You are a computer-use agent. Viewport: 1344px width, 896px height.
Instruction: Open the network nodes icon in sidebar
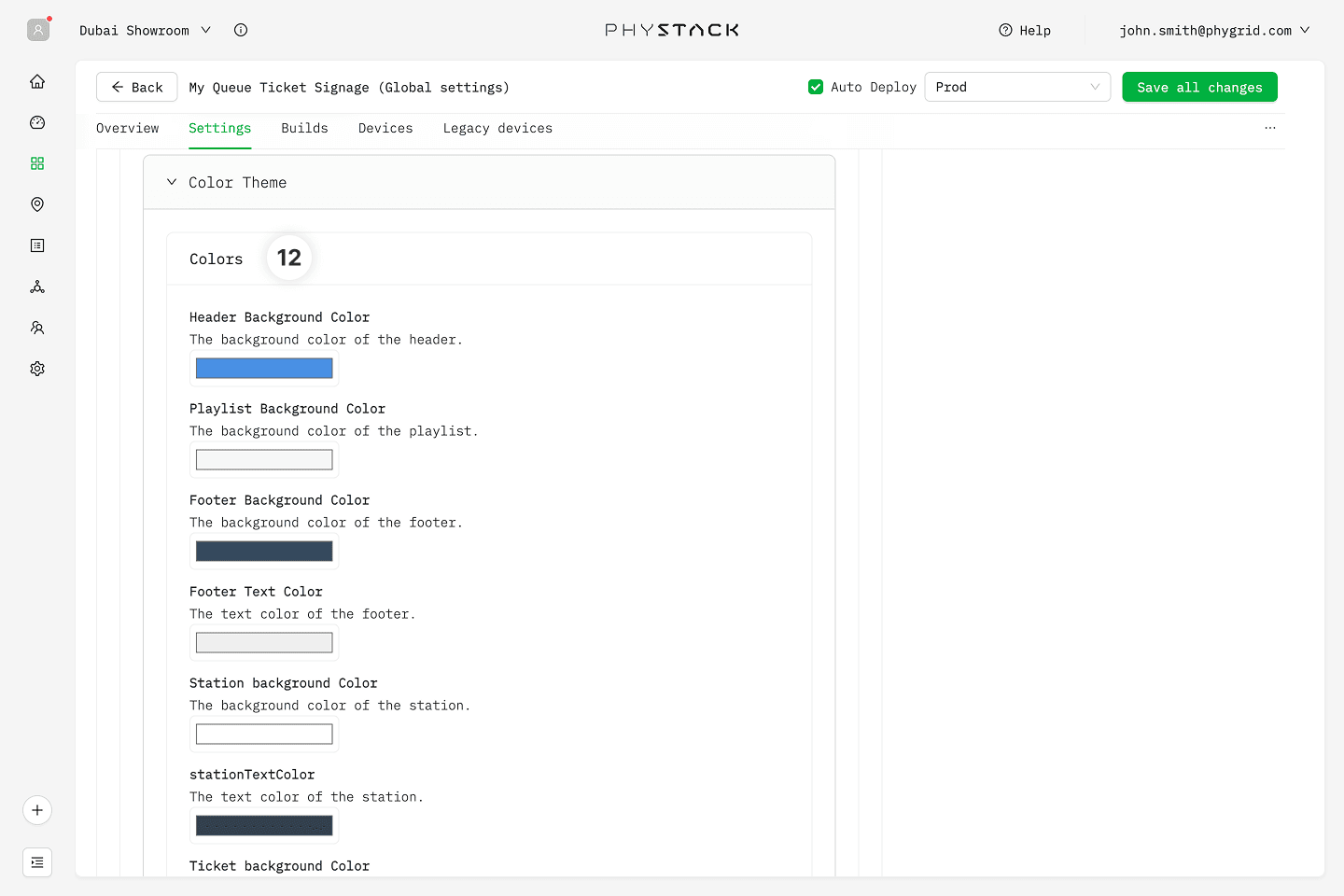37,287
